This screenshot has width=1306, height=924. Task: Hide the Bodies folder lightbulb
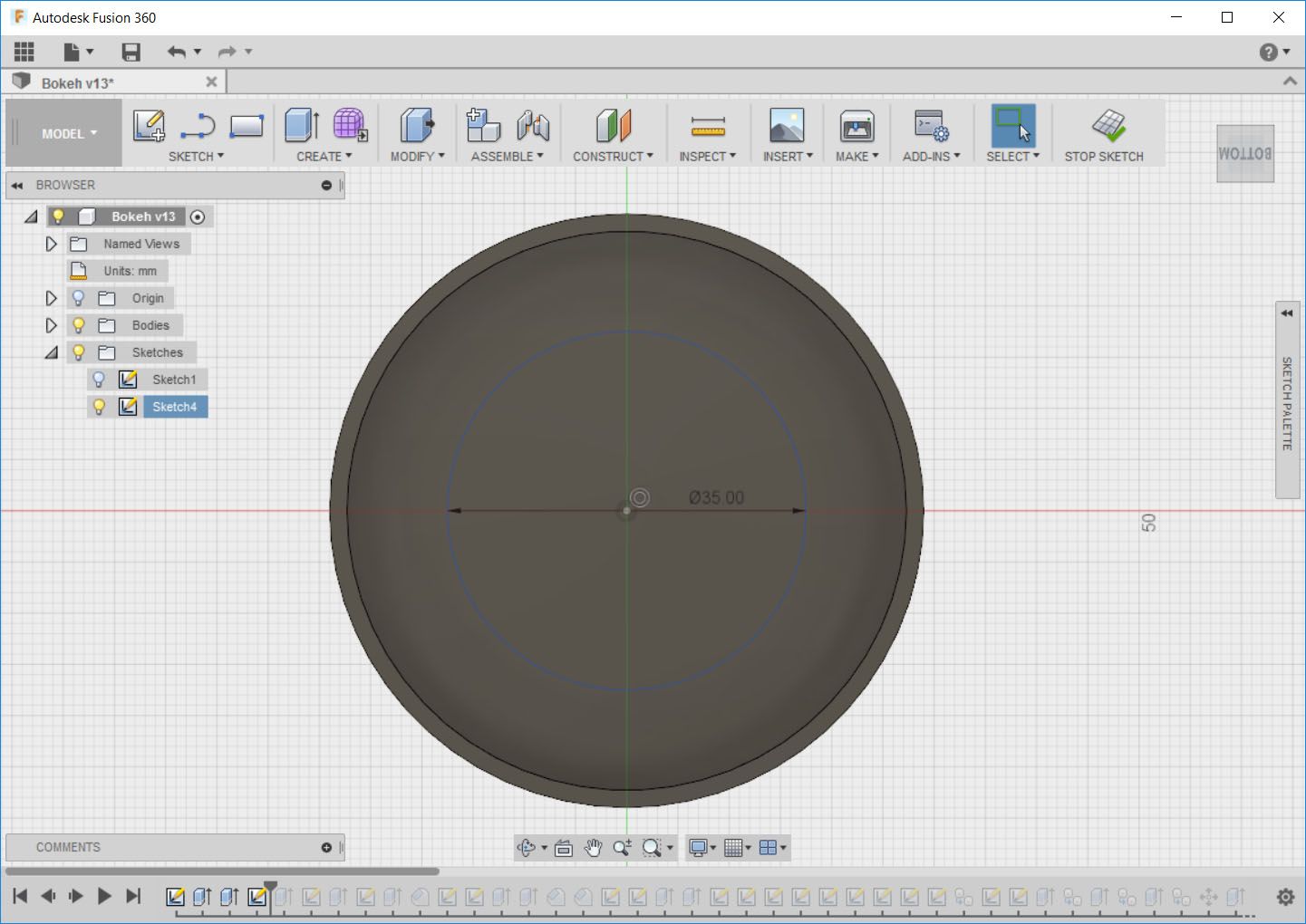(79, 325)
